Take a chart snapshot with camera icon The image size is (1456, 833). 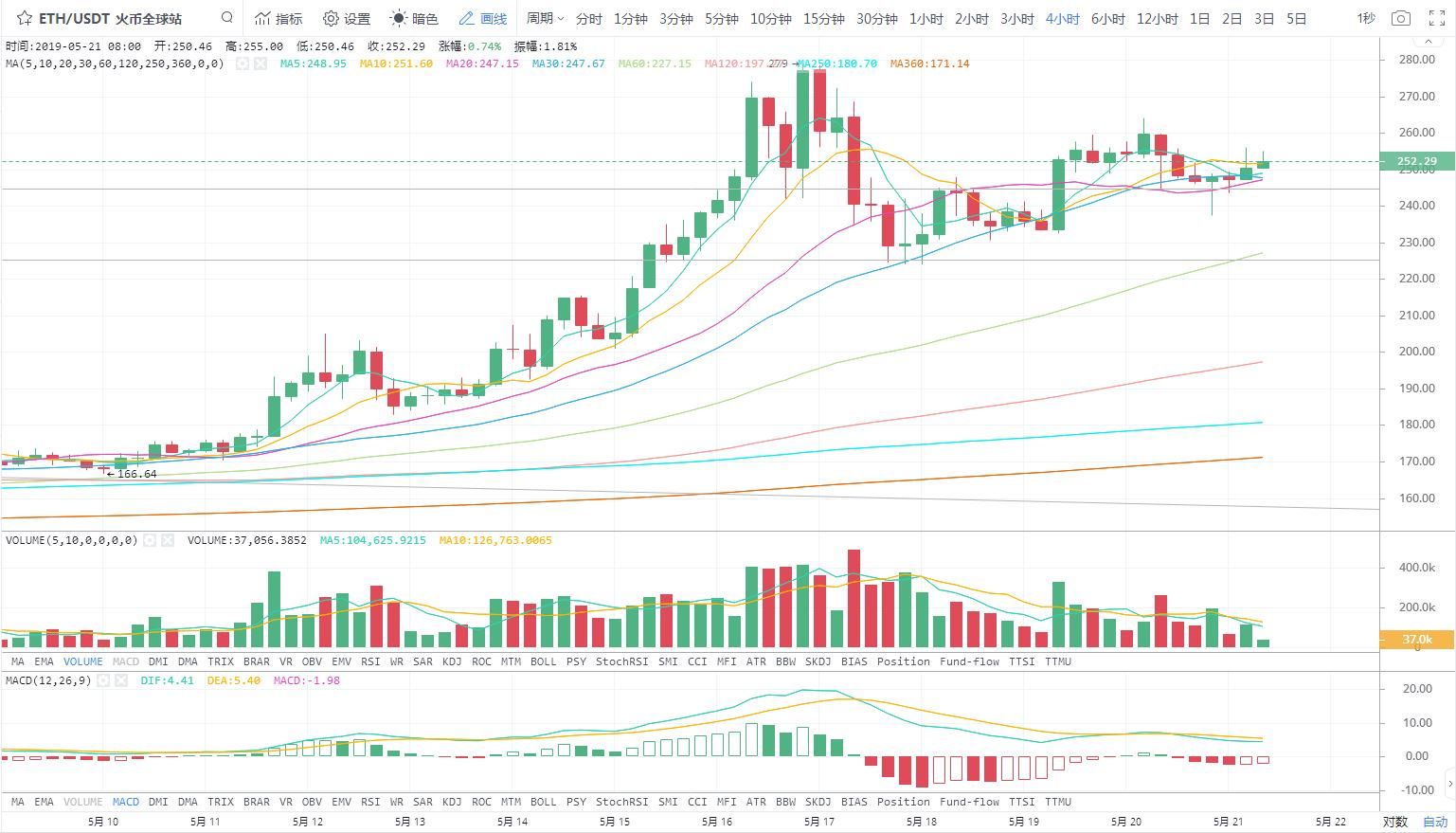point(1400,18)
